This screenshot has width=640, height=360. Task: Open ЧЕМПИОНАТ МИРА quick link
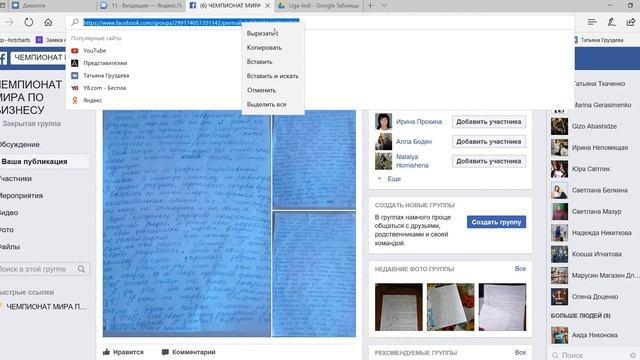tap(46, 307)
